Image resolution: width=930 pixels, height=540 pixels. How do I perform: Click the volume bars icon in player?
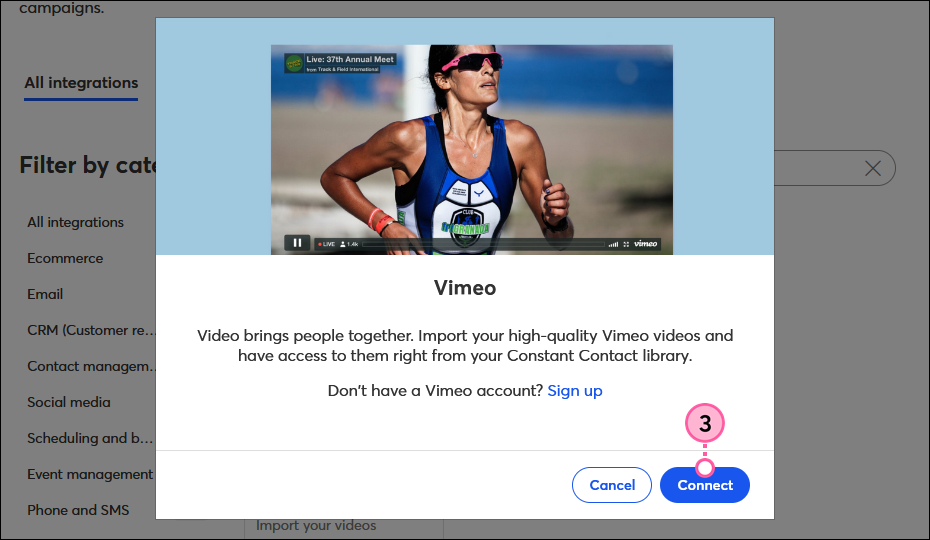click(x=613, y=244)
